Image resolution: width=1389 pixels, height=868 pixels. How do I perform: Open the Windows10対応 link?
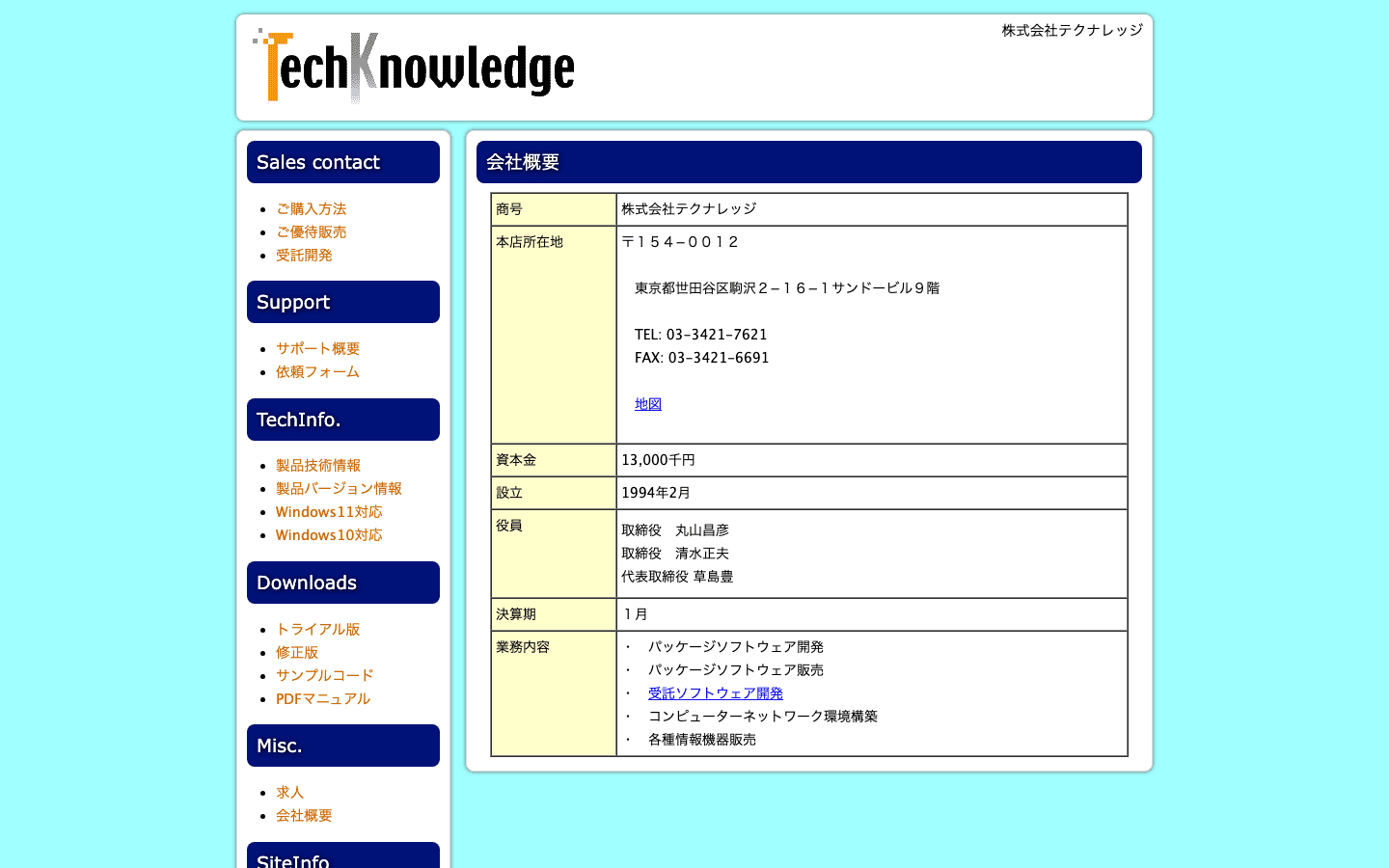click(329, 534)
